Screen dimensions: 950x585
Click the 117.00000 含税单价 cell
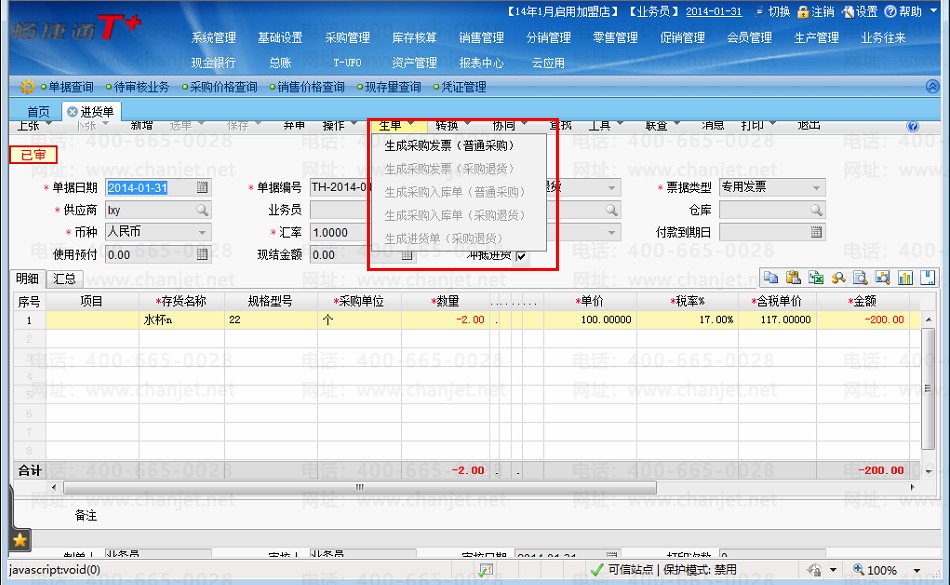click(x=777, y=320)
